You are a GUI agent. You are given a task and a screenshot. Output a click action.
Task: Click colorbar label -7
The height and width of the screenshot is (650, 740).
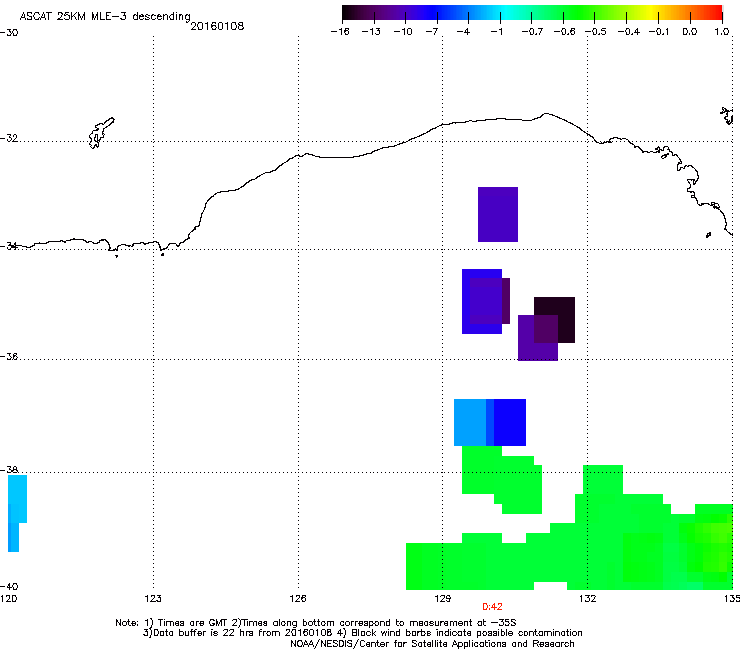[x=432, y=32]
